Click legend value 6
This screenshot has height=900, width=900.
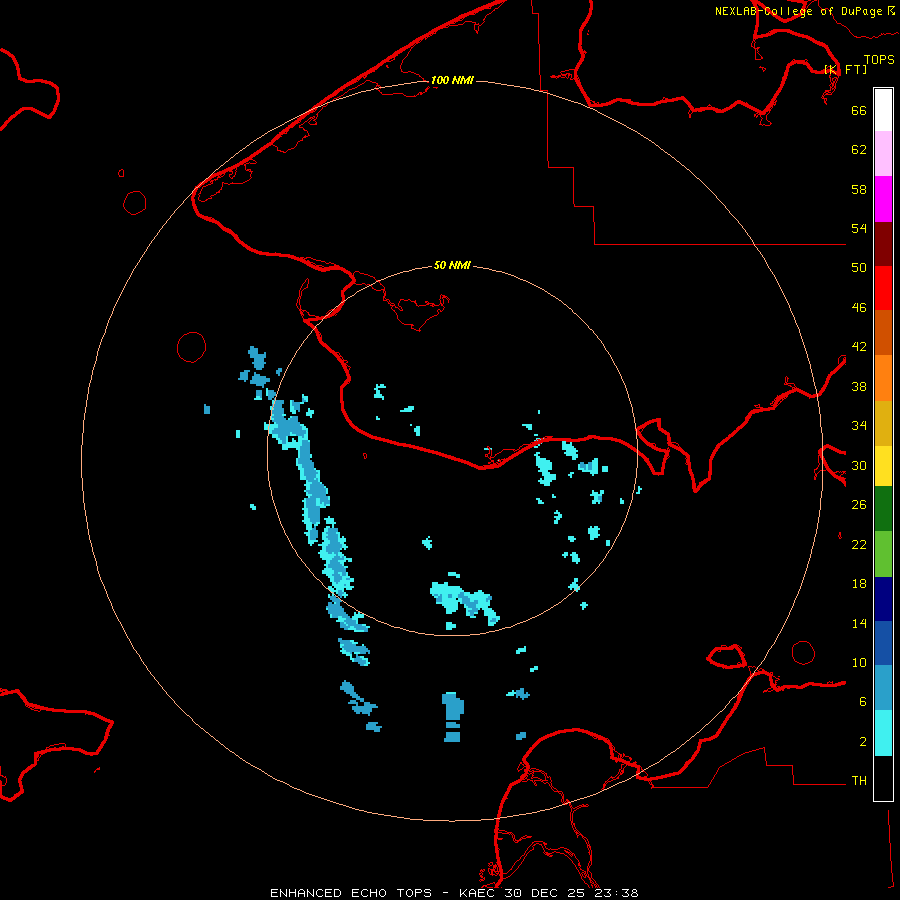(863, 701)
